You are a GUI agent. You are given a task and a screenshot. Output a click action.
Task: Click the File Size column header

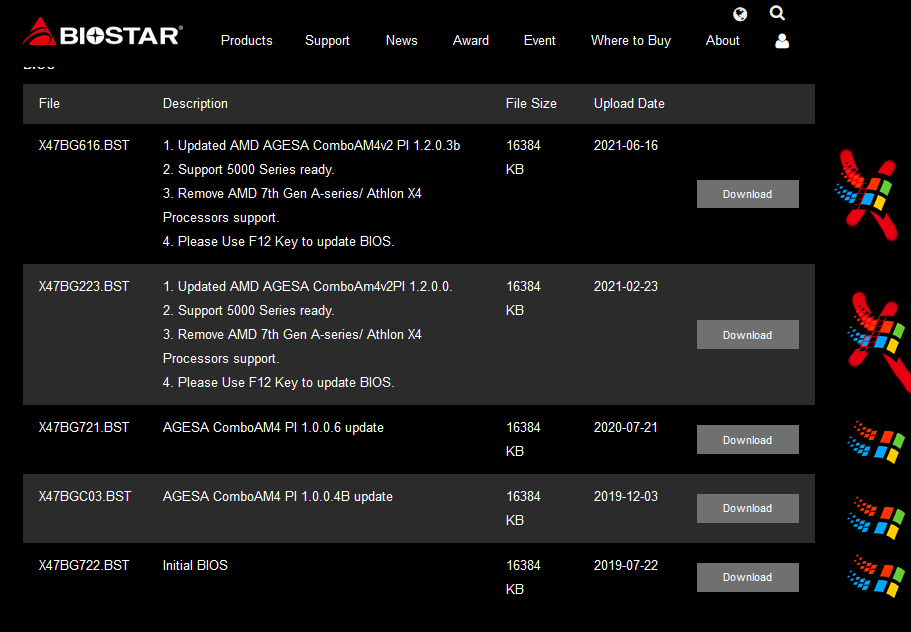(x=531, y=103)
